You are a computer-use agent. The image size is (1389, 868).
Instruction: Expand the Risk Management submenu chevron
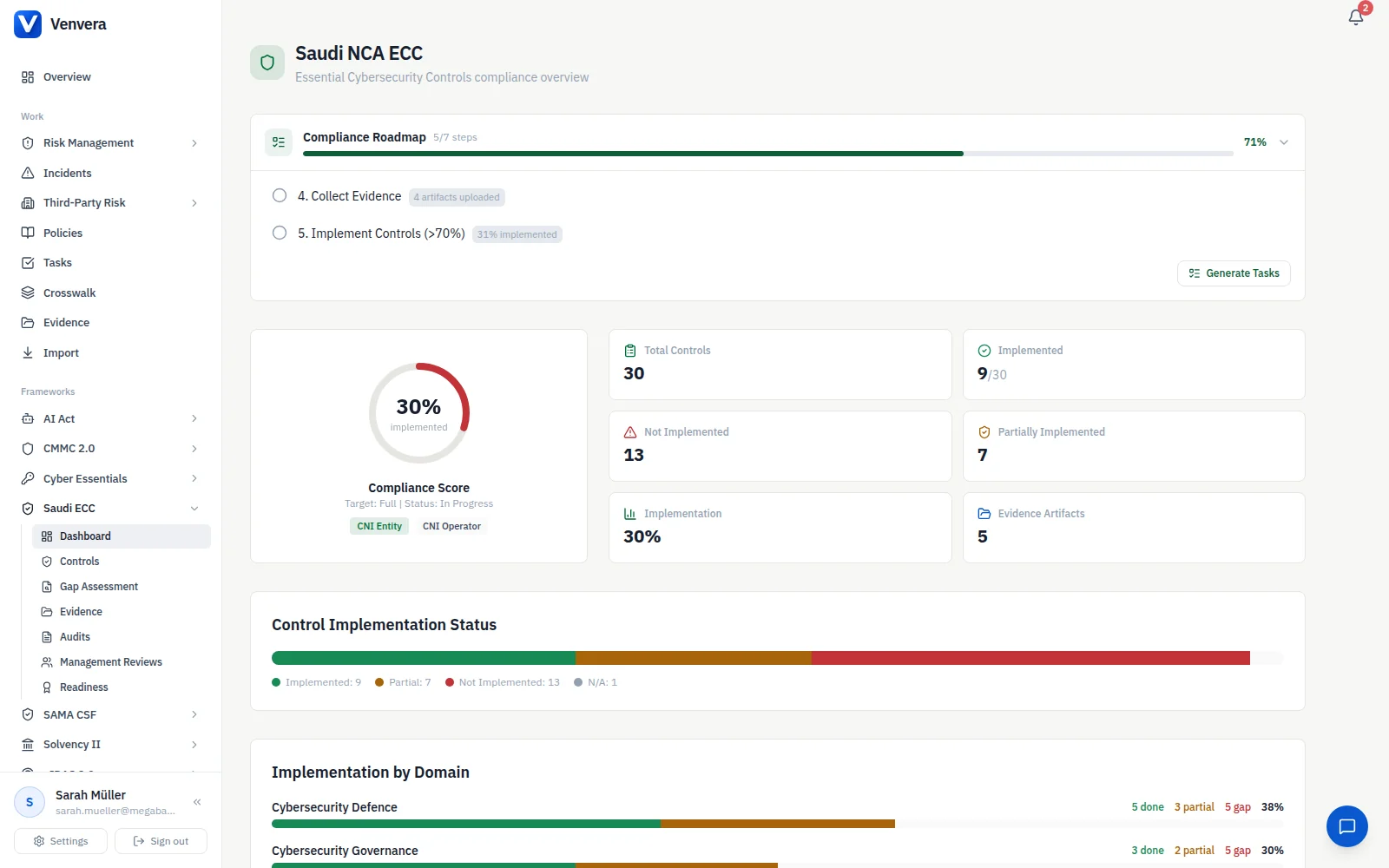point(194,143)
